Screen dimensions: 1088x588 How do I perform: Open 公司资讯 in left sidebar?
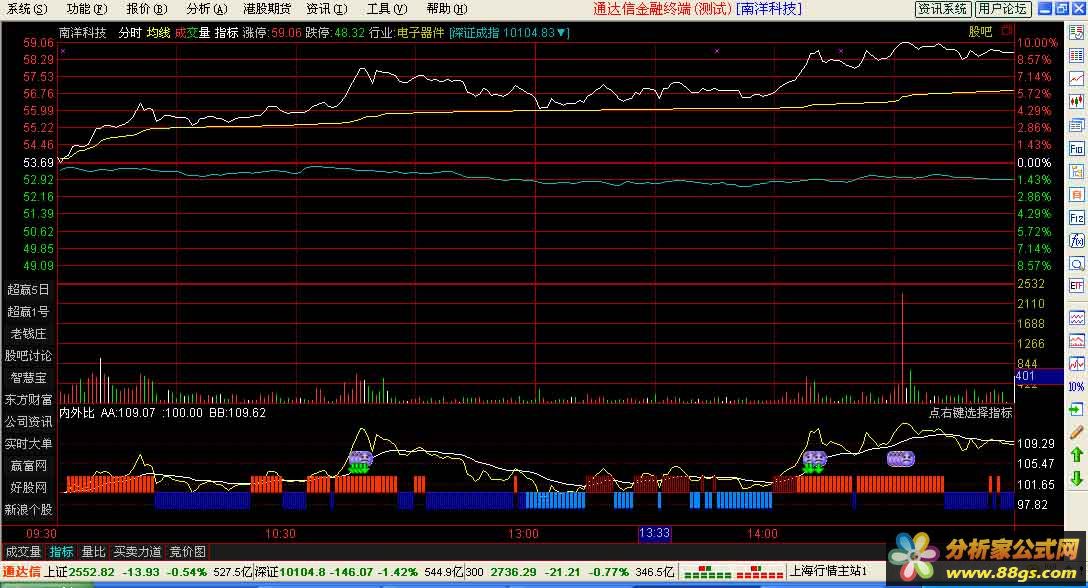pos(28,422)
